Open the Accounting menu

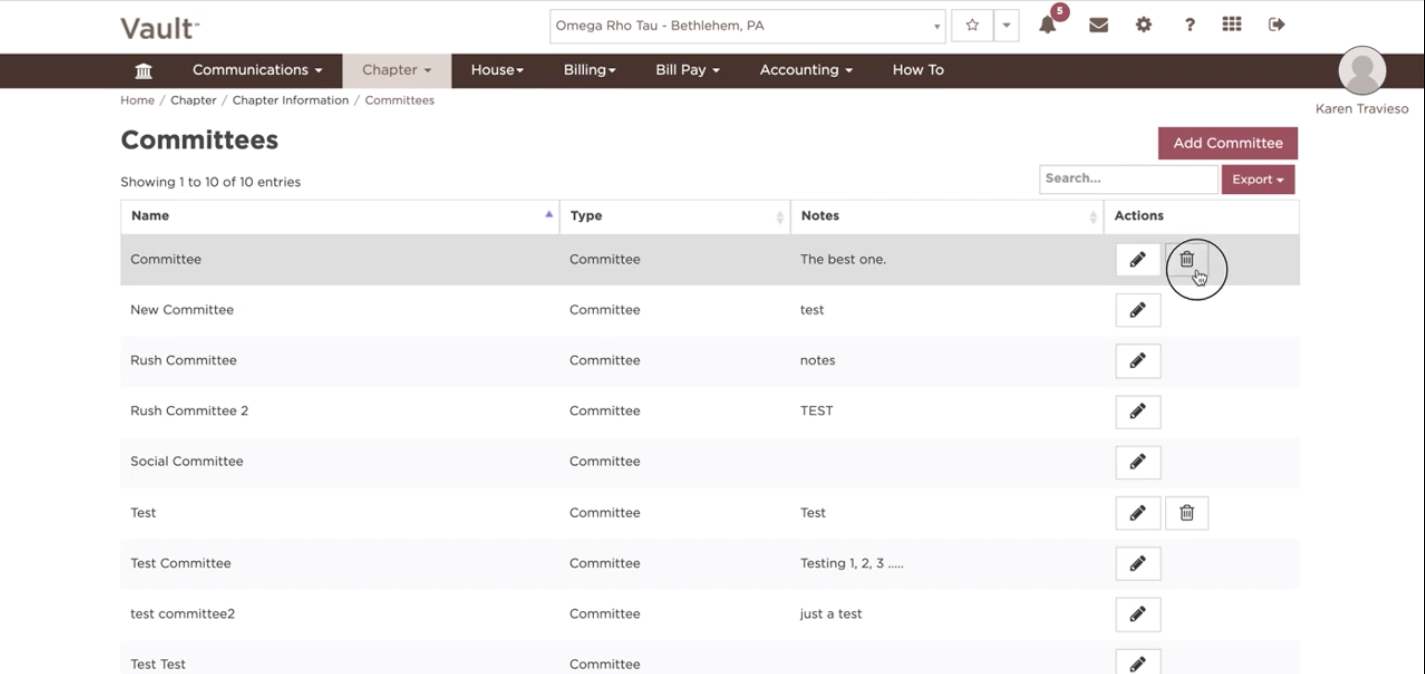[x=806, y=70]
